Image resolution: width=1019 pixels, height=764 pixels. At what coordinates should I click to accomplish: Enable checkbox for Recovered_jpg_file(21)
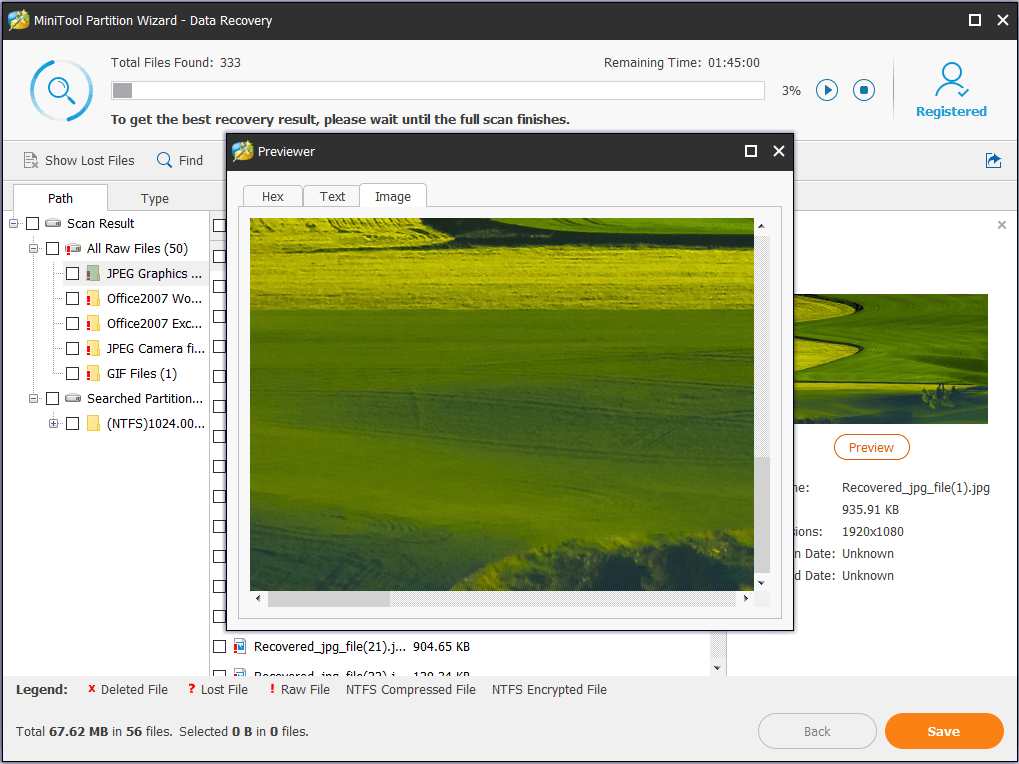click(x=220, y=647)
